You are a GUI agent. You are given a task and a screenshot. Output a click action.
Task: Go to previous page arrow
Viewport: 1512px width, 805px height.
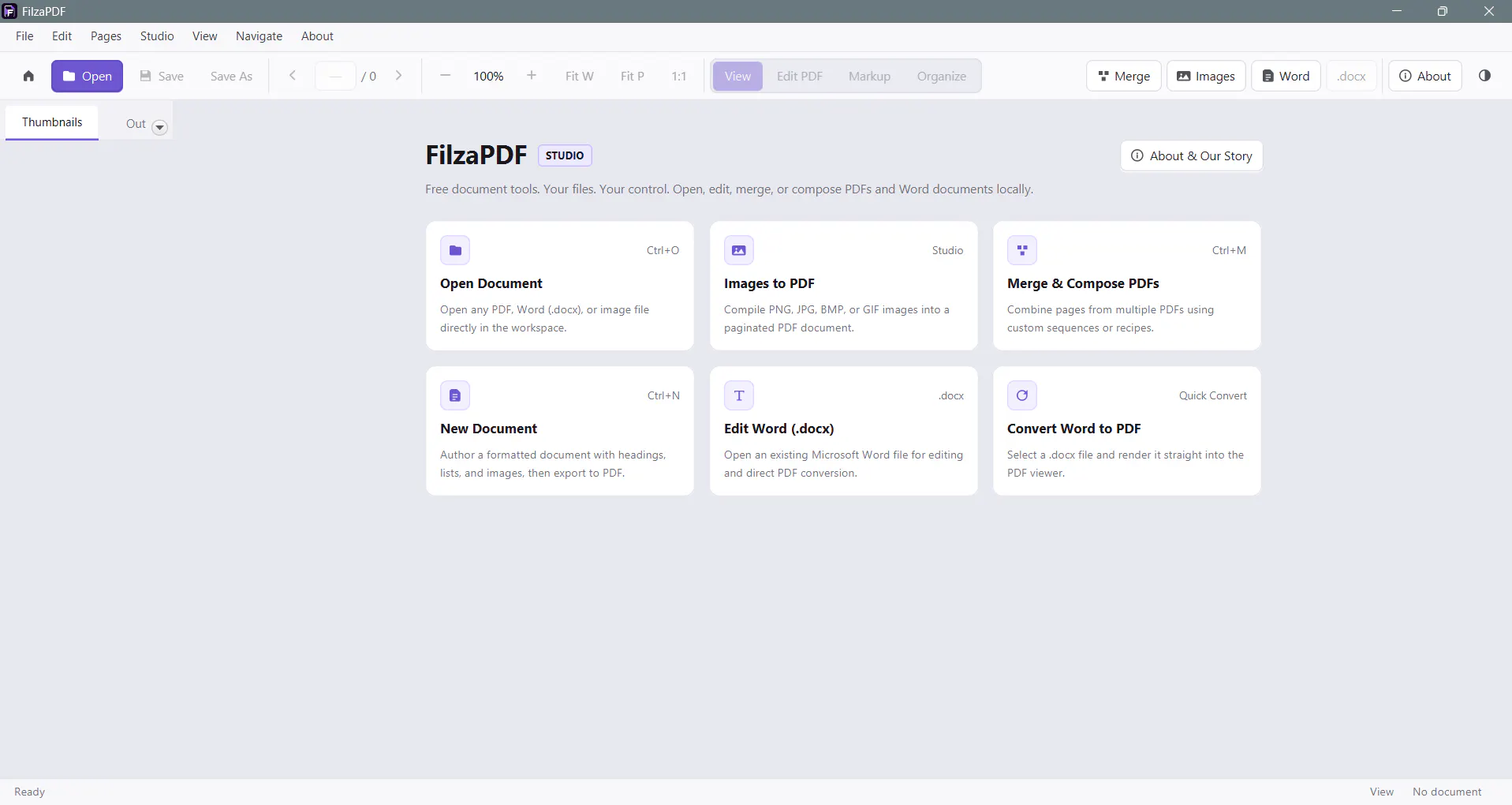tap(293, 76)
